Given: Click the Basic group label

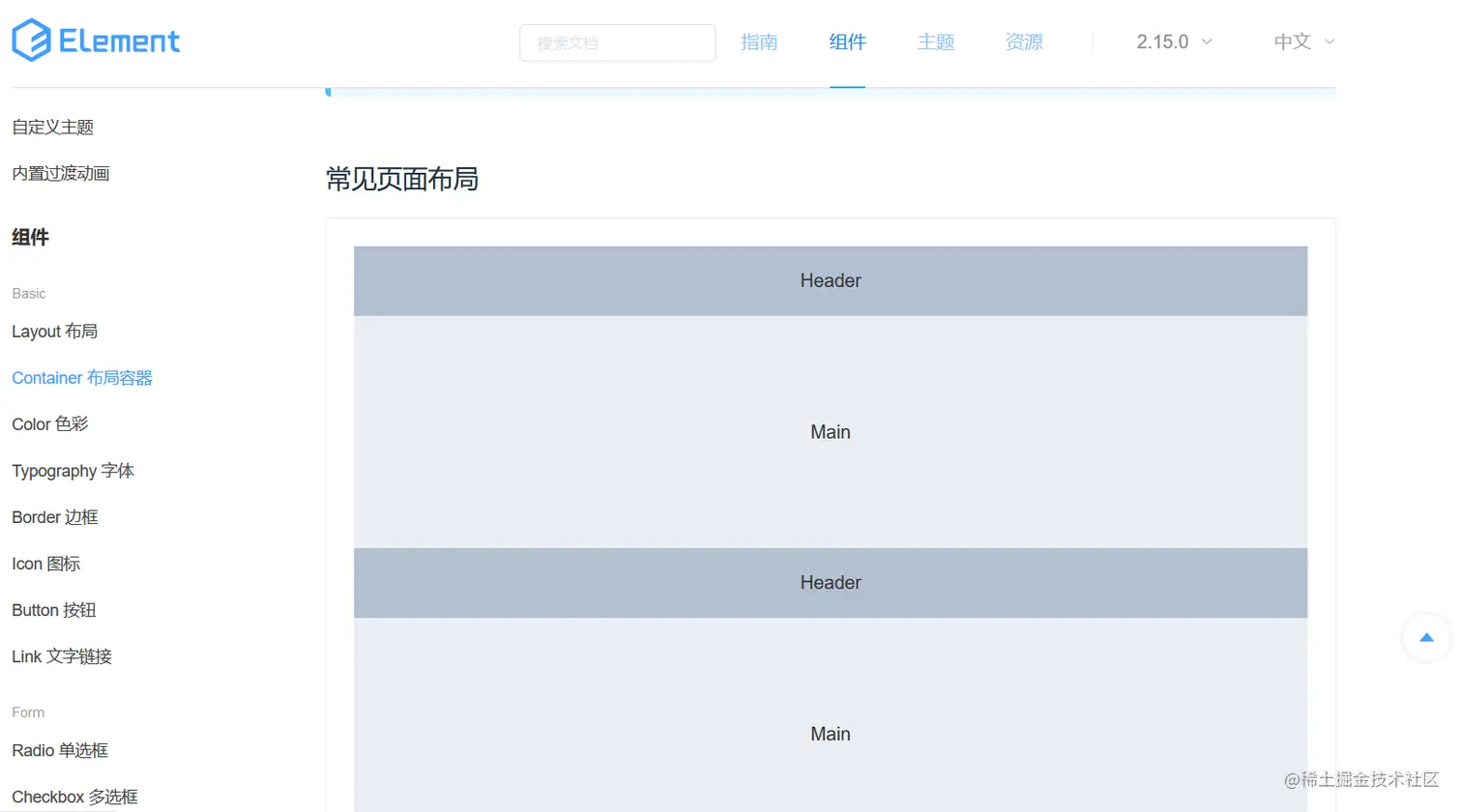Looking at the screenshot, I should pyautogui.click(x=29, y=293).
